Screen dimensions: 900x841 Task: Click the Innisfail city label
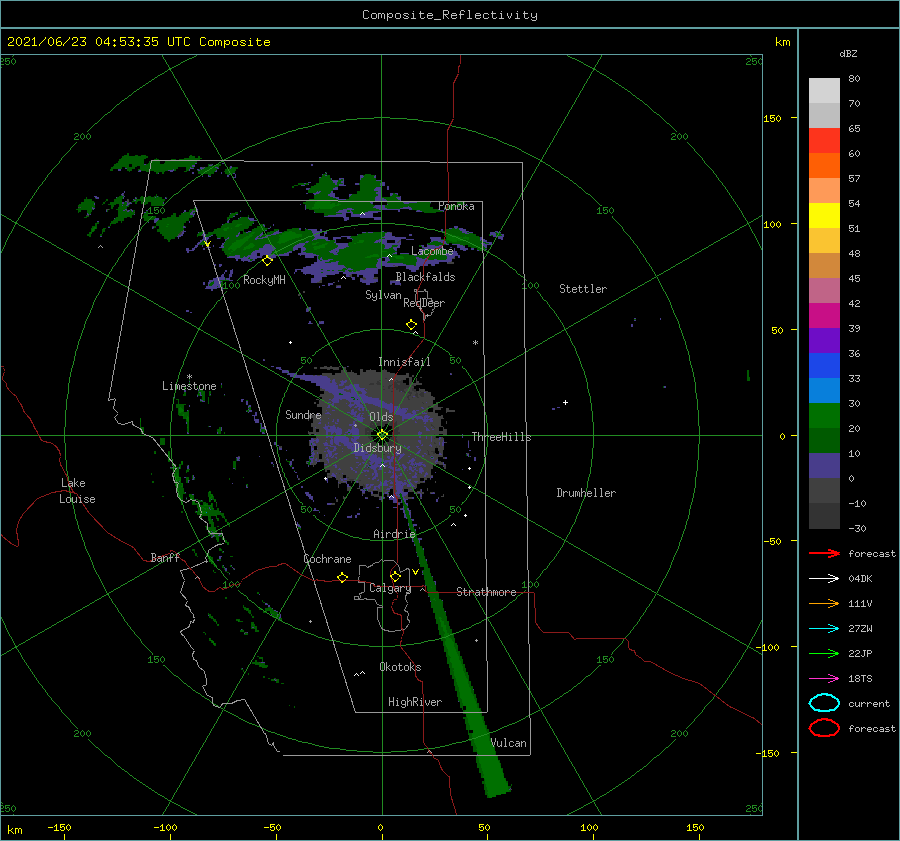tap(404, 362)
